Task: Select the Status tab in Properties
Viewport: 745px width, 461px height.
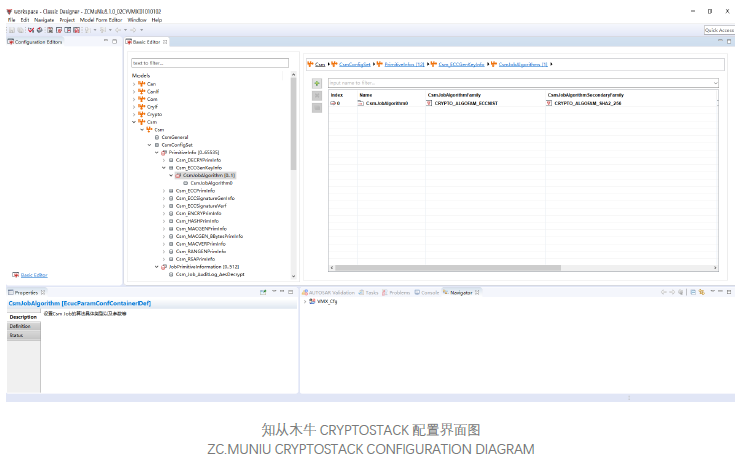Action: tap(23, 335)
